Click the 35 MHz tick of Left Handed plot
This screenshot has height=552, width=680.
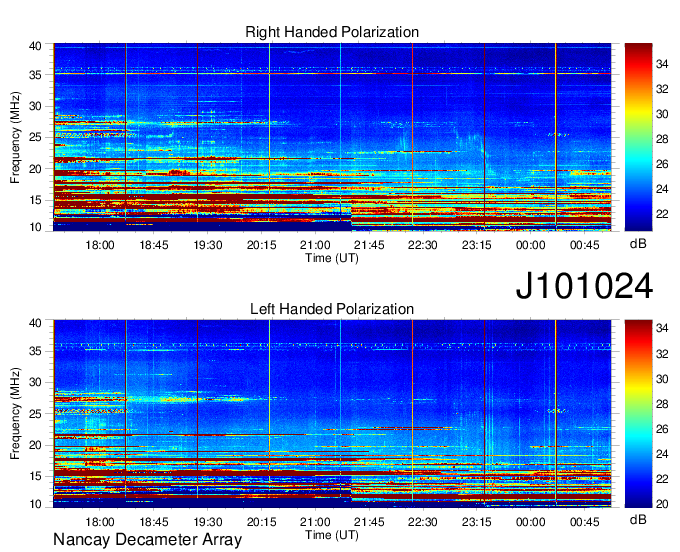click(x=35, y=351)
